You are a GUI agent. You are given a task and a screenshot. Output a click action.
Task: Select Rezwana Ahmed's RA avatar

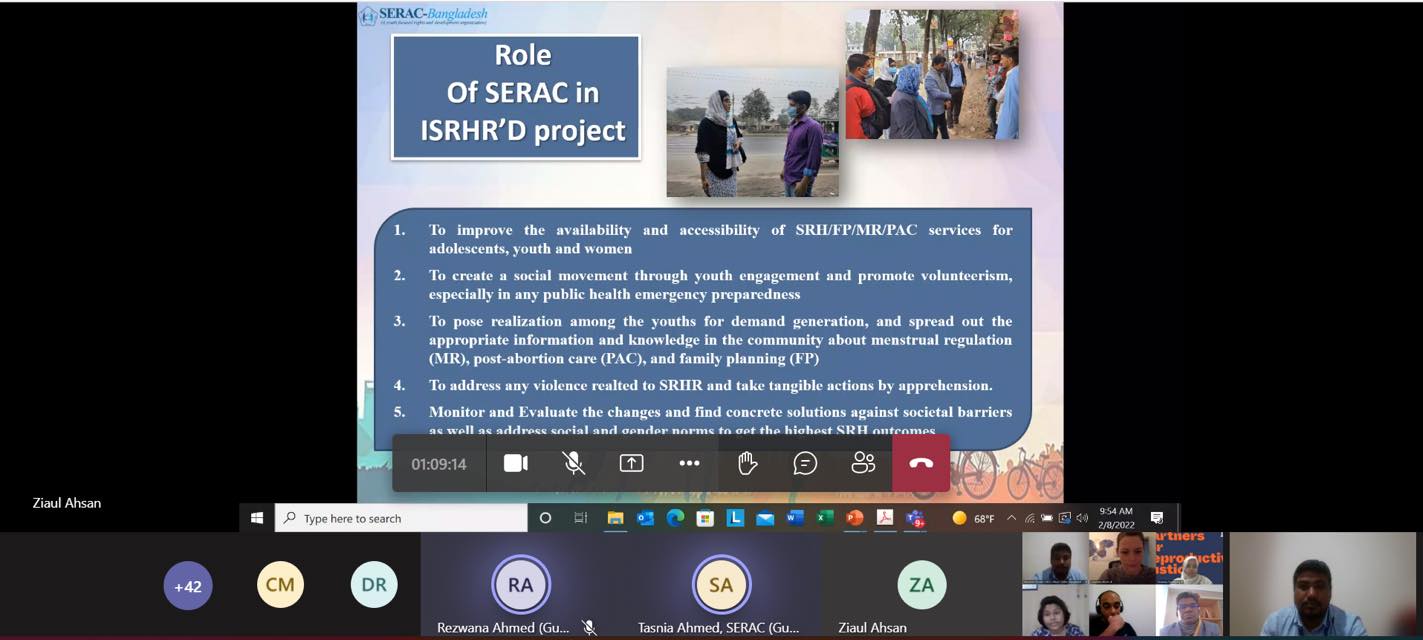[x=520, y=585]
